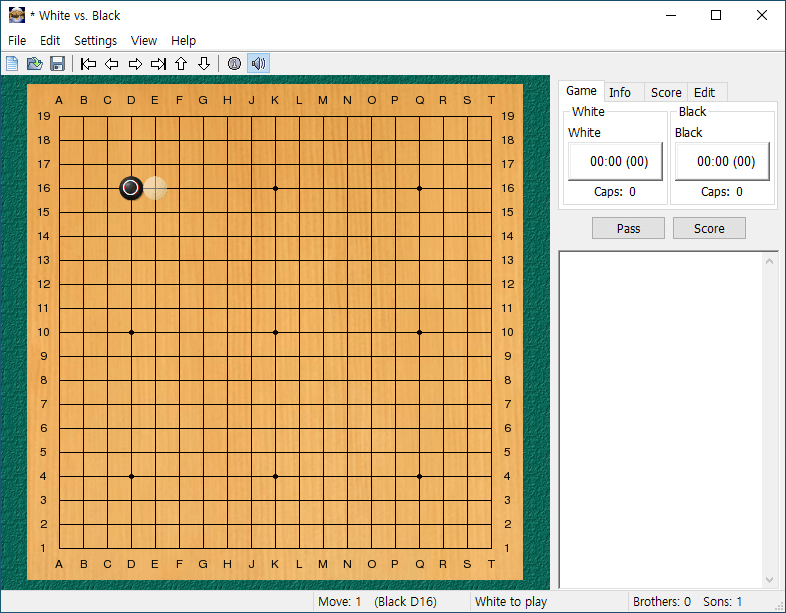
Task: Place a stone on the Q16 star point
Action: [x=420, y=188]
